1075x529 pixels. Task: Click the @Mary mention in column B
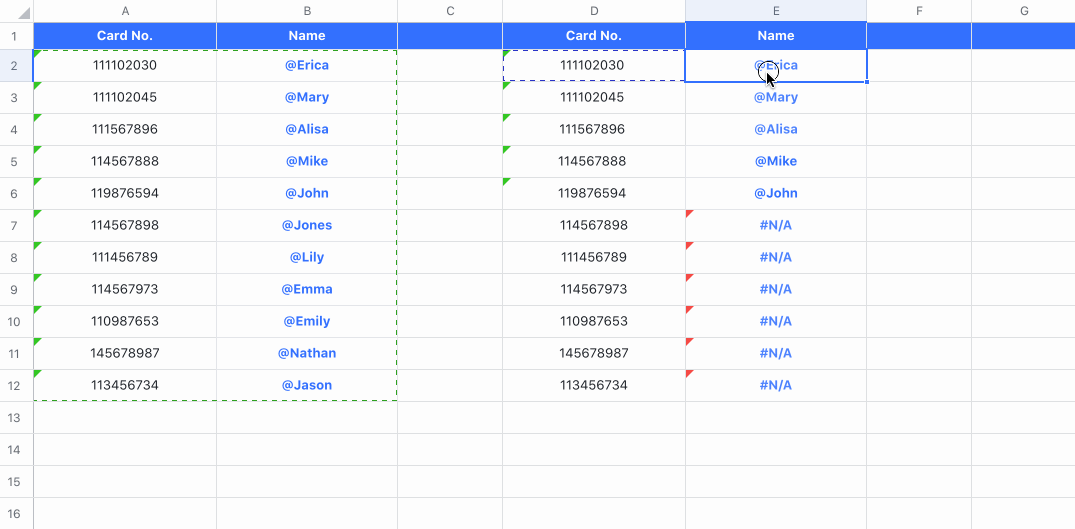307,97
